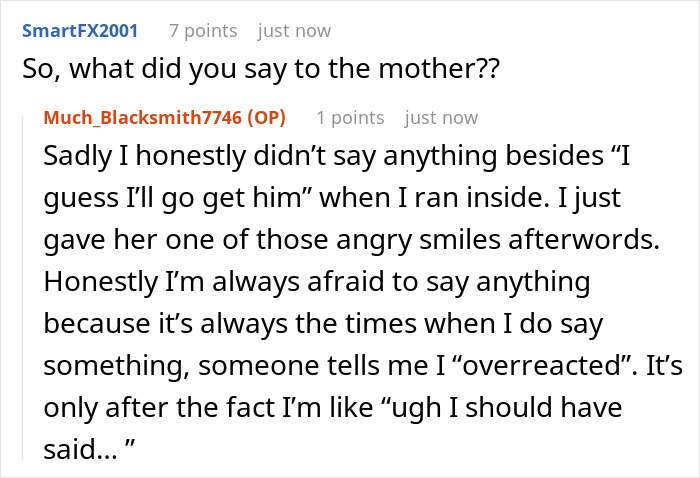Click the line starting 'Sadly I honestly'
700x478 pixels.
[339, 159]
